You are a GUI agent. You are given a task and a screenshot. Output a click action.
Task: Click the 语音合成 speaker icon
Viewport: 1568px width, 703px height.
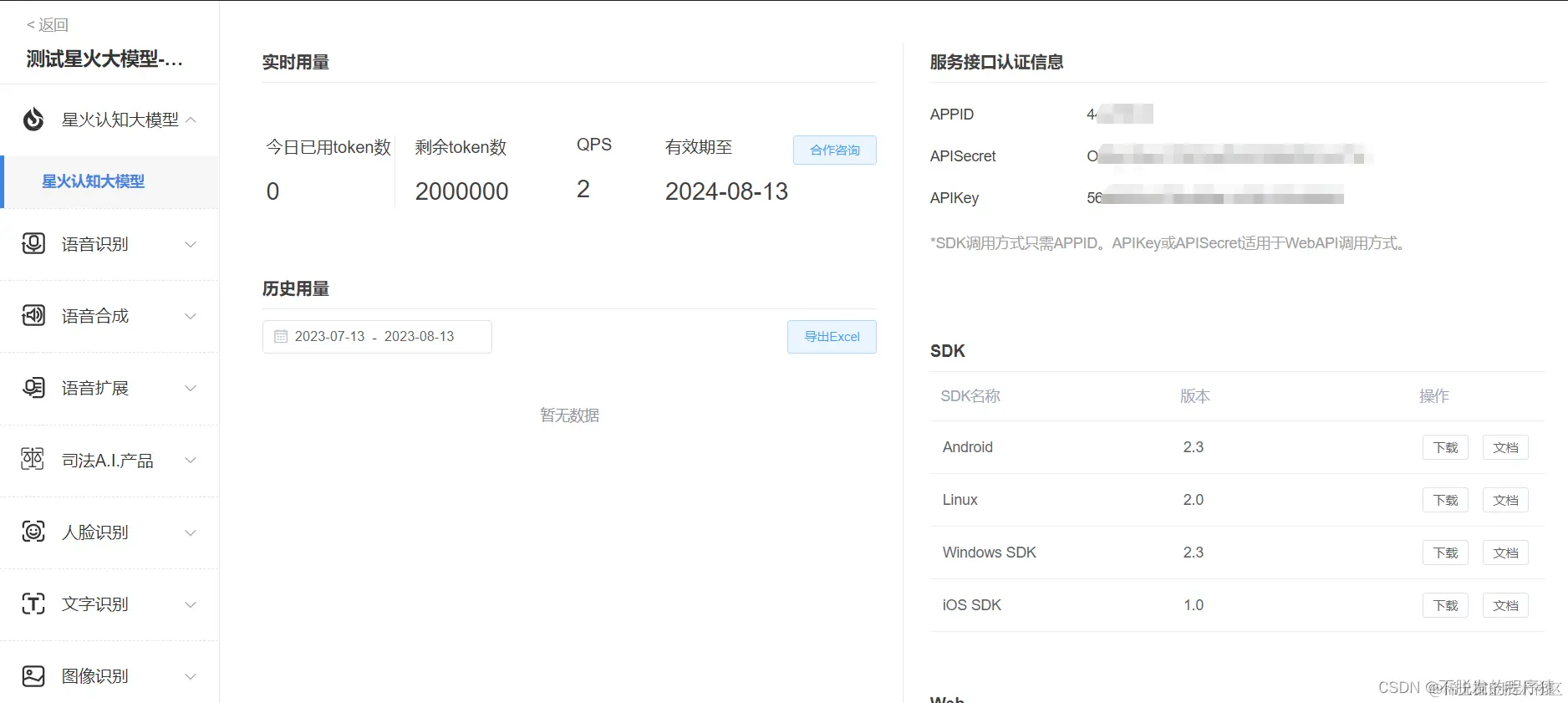(x=33, y=316)
